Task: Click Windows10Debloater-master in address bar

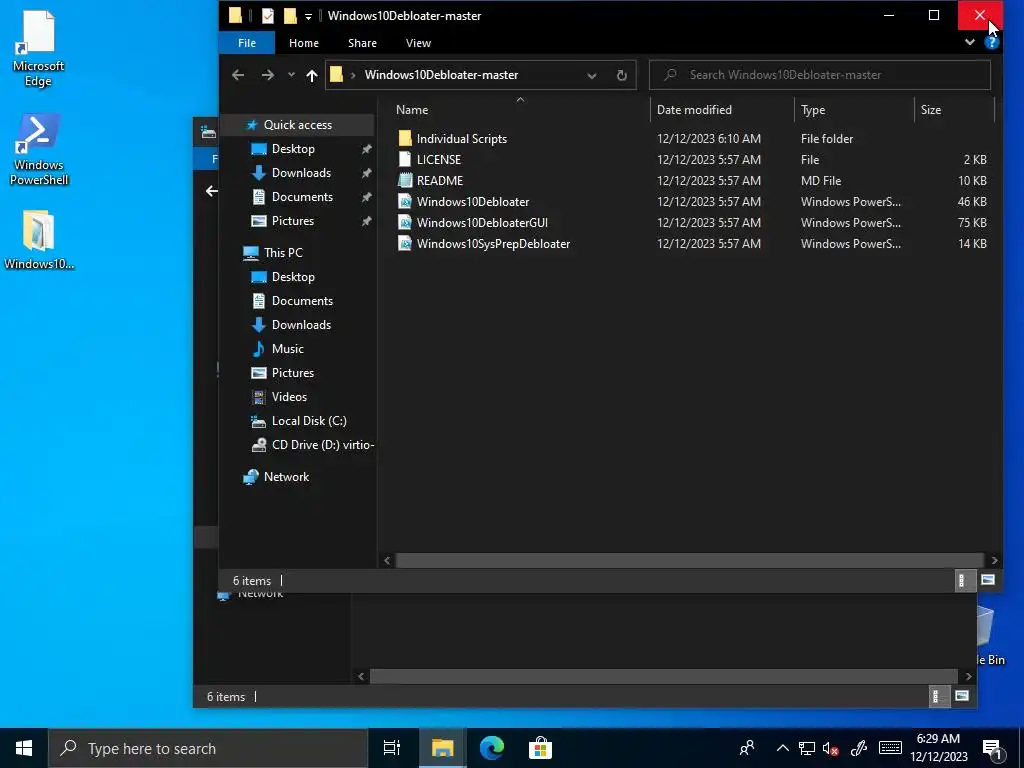Action: tap(441, 75)
